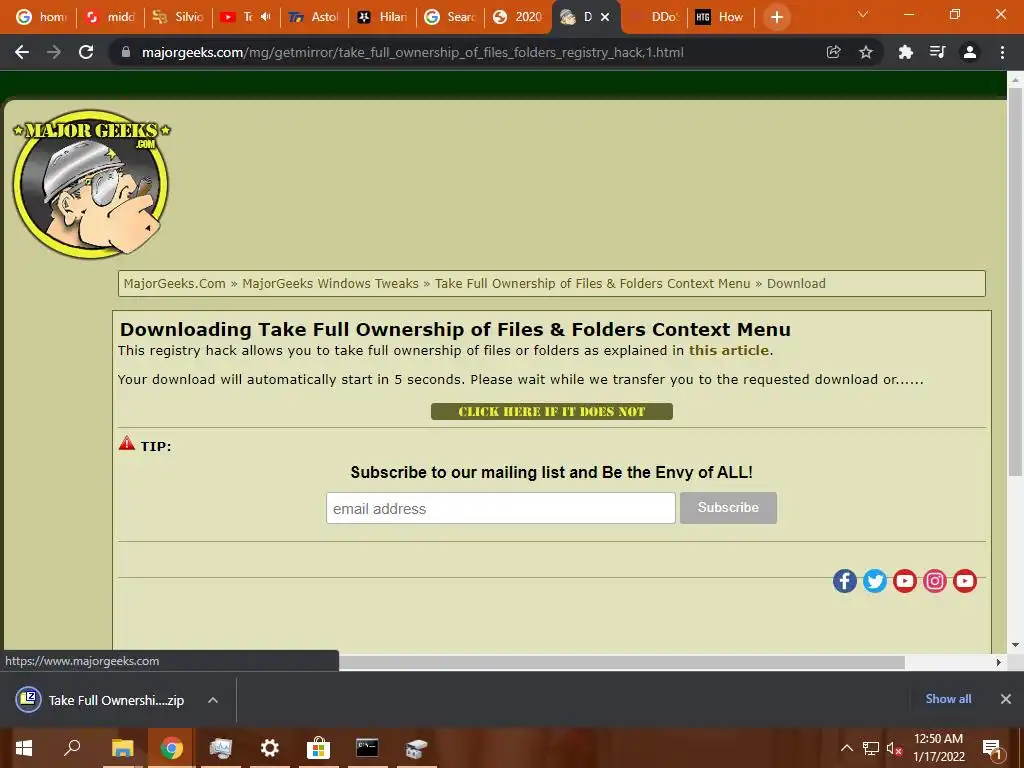Viewport: 1024px width, 768px height.
Task: Open the first YouTube social icon
Action: pyautogui.click(x=904, y=581)
